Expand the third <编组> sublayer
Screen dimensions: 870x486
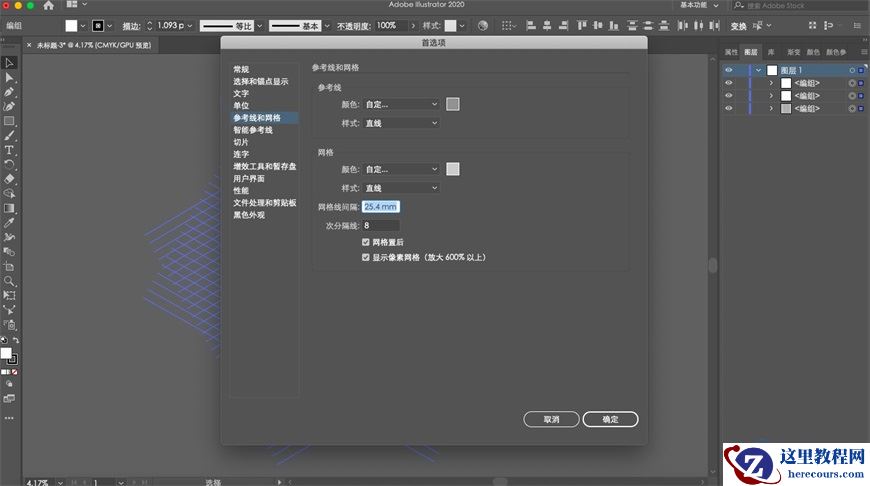coord(771,108)
